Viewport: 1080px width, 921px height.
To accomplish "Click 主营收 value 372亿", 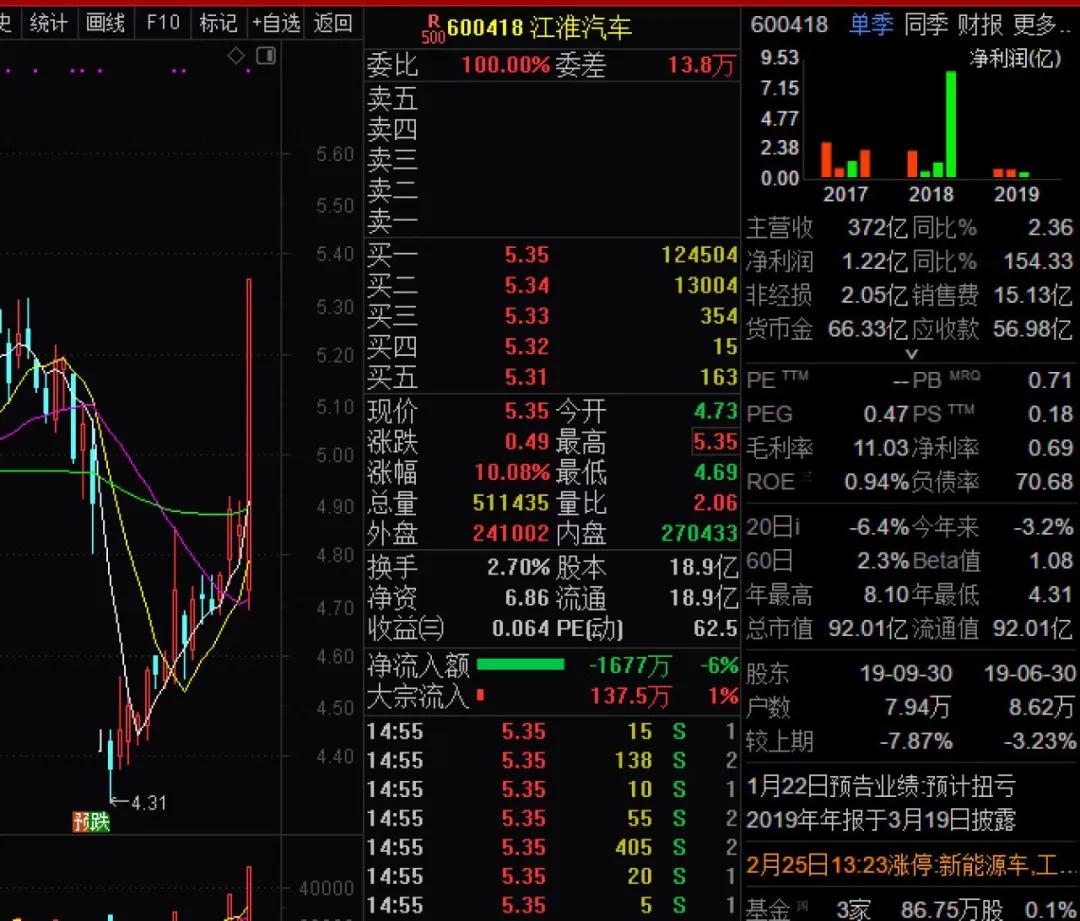I will [x=878, y=228].
